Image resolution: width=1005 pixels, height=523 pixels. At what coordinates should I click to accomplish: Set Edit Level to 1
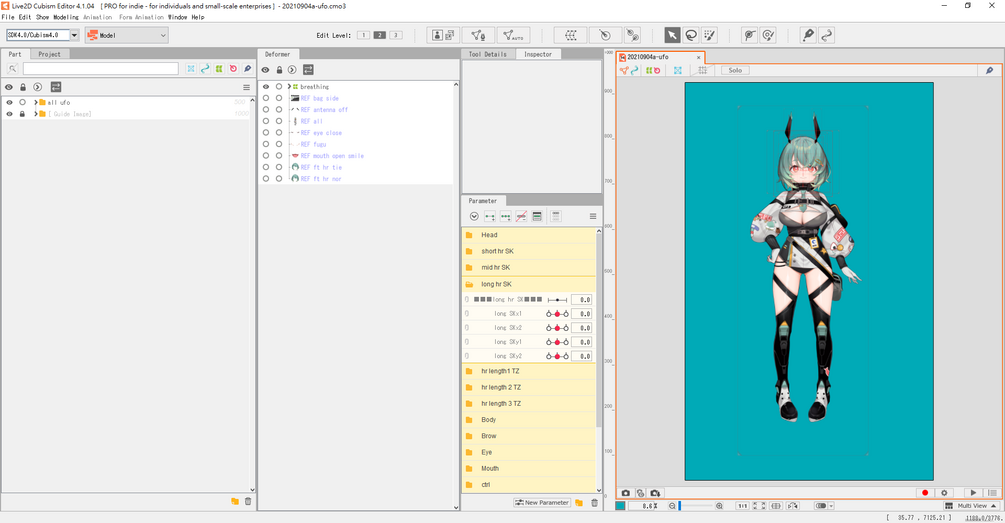point(363,35)
